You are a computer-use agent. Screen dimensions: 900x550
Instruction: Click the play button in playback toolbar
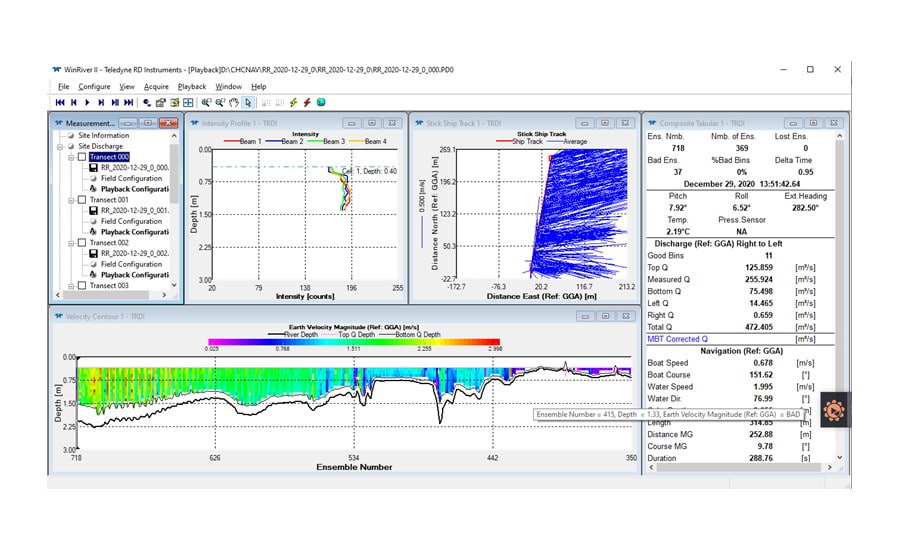tap(87, 102)
